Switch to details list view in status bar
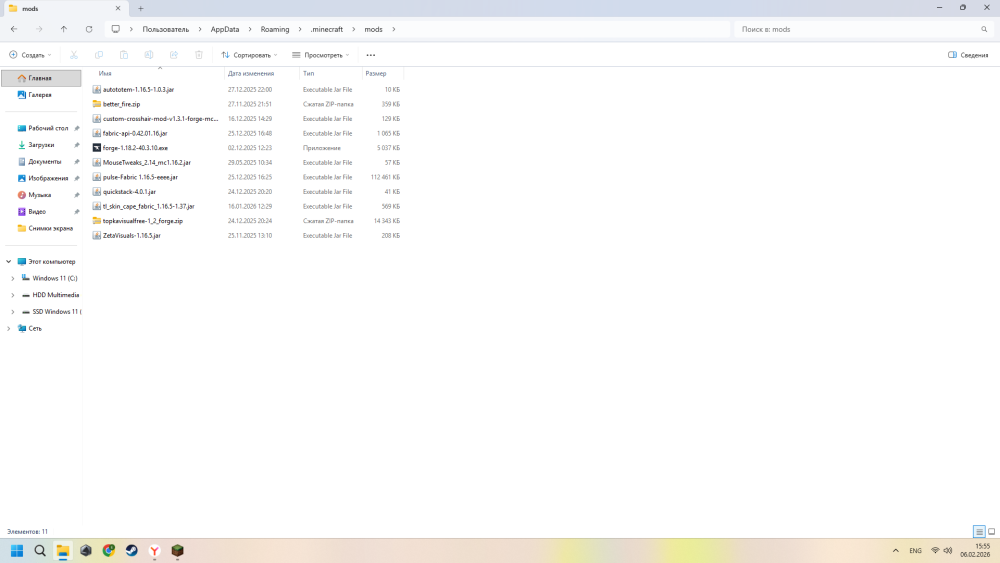 pyautogui.click(x=979, y=531)
